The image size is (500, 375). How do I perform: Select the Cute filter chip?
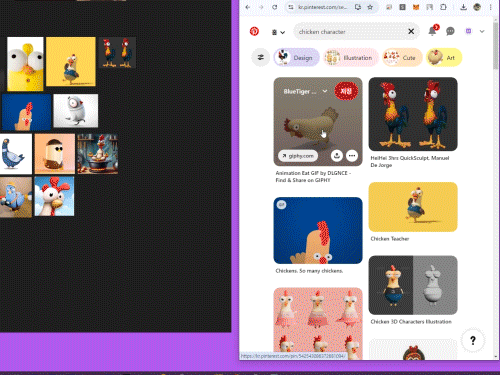[x=402, y=57]
